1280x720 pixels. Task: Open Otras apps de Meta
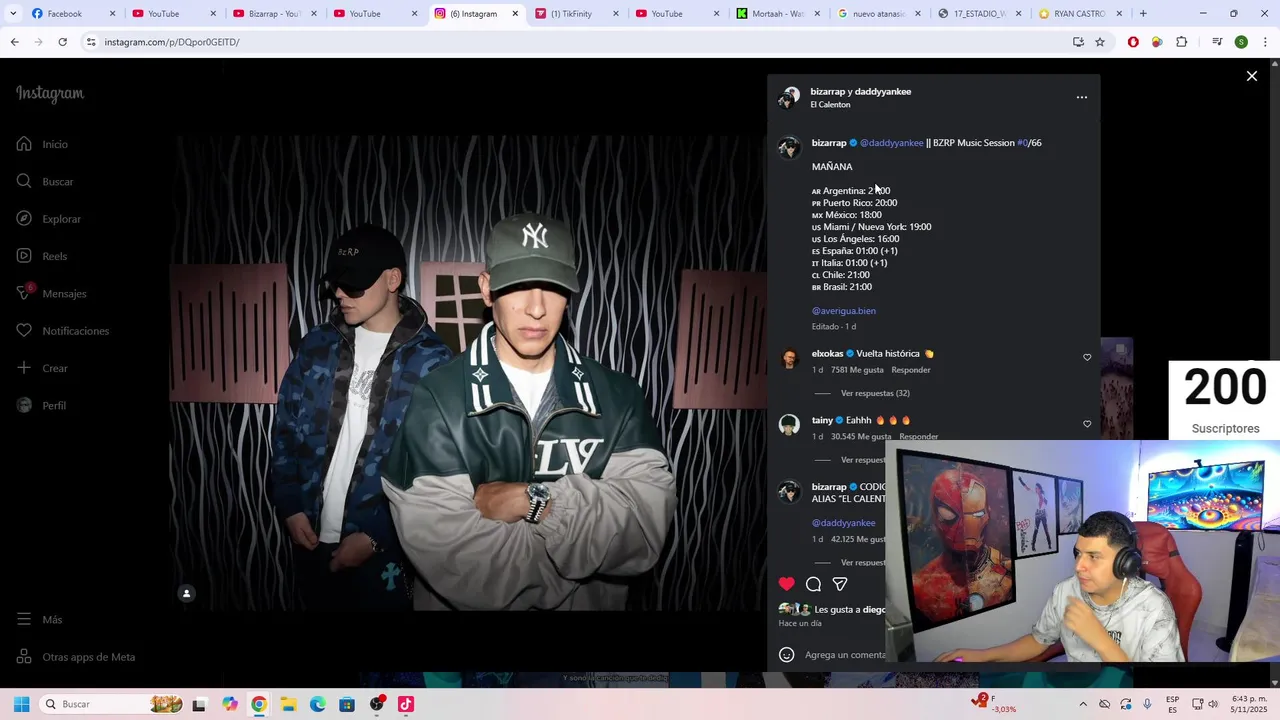(x=75, y=657)
